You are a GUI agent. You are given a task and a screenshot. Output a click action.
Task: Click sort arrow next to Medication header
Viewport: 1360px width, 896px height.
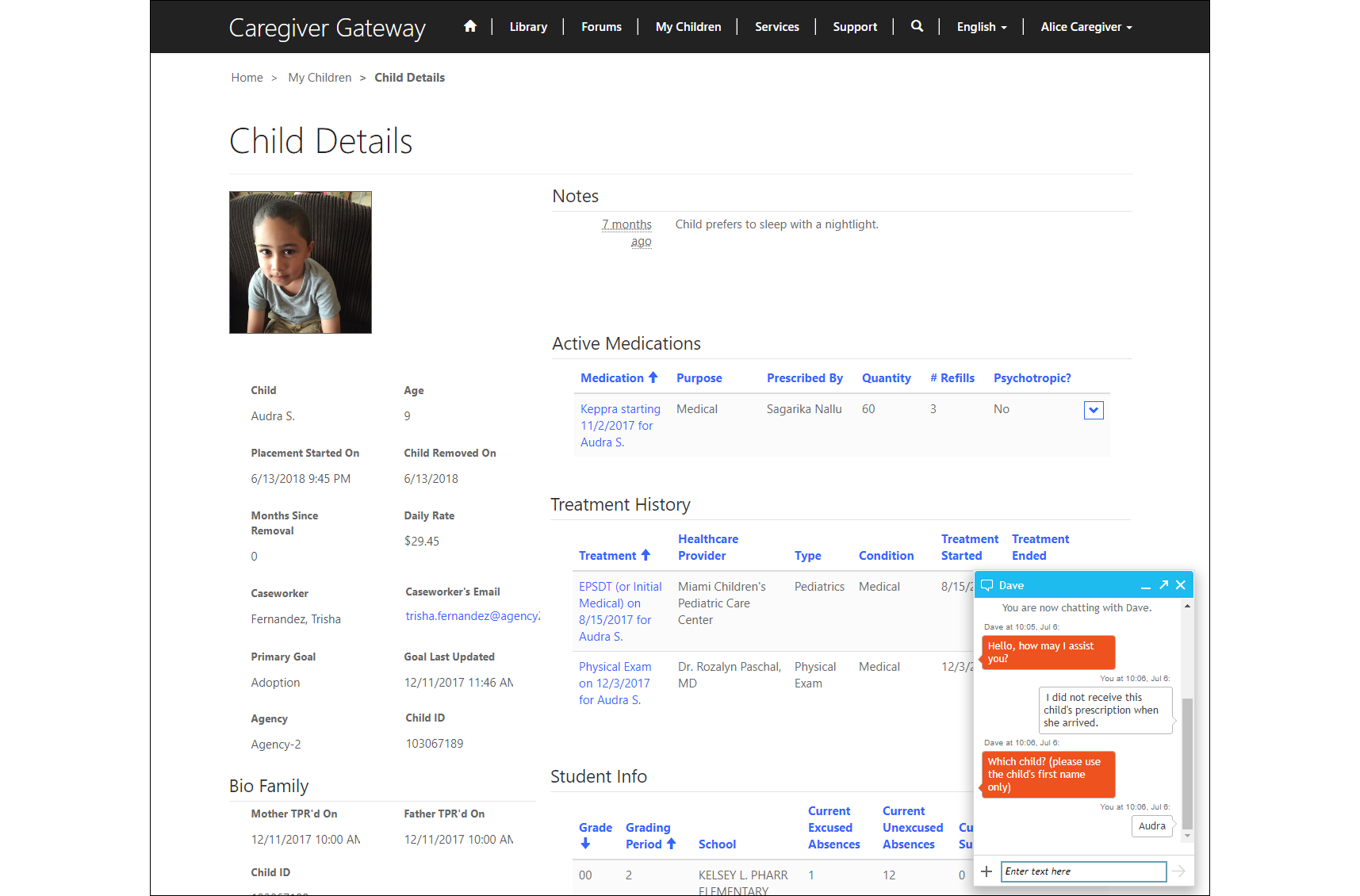click(x=653, y=377)
